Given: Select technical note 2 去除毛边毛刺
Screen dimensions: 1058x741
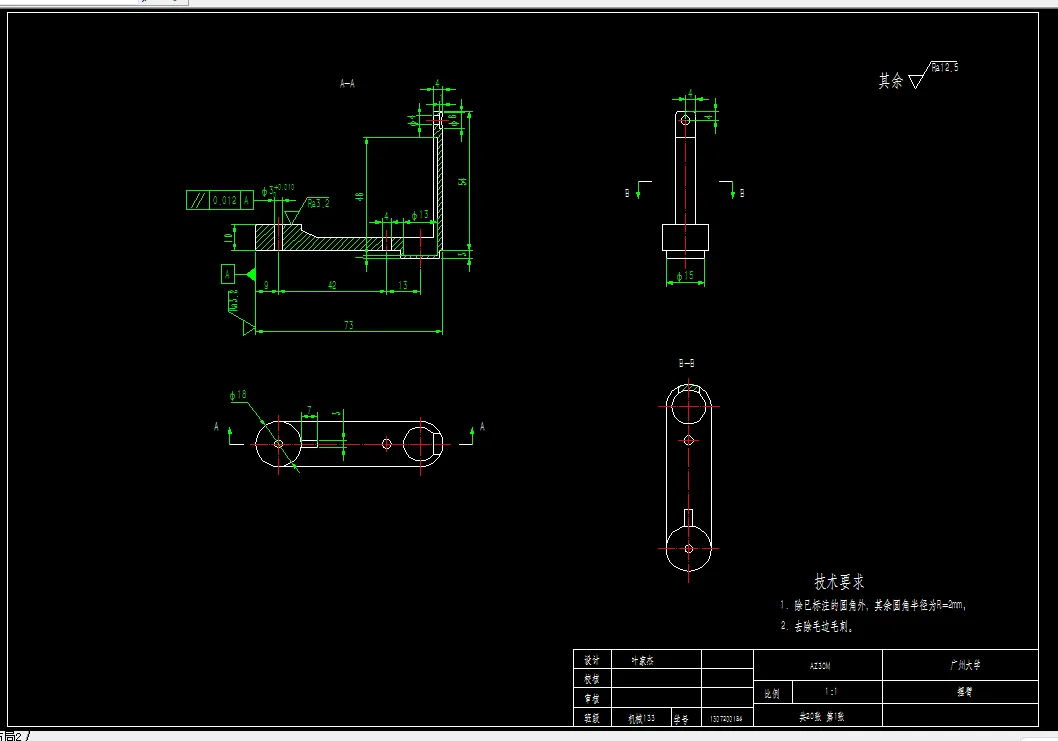Looking at the screenshot, I should click(817, 626).
